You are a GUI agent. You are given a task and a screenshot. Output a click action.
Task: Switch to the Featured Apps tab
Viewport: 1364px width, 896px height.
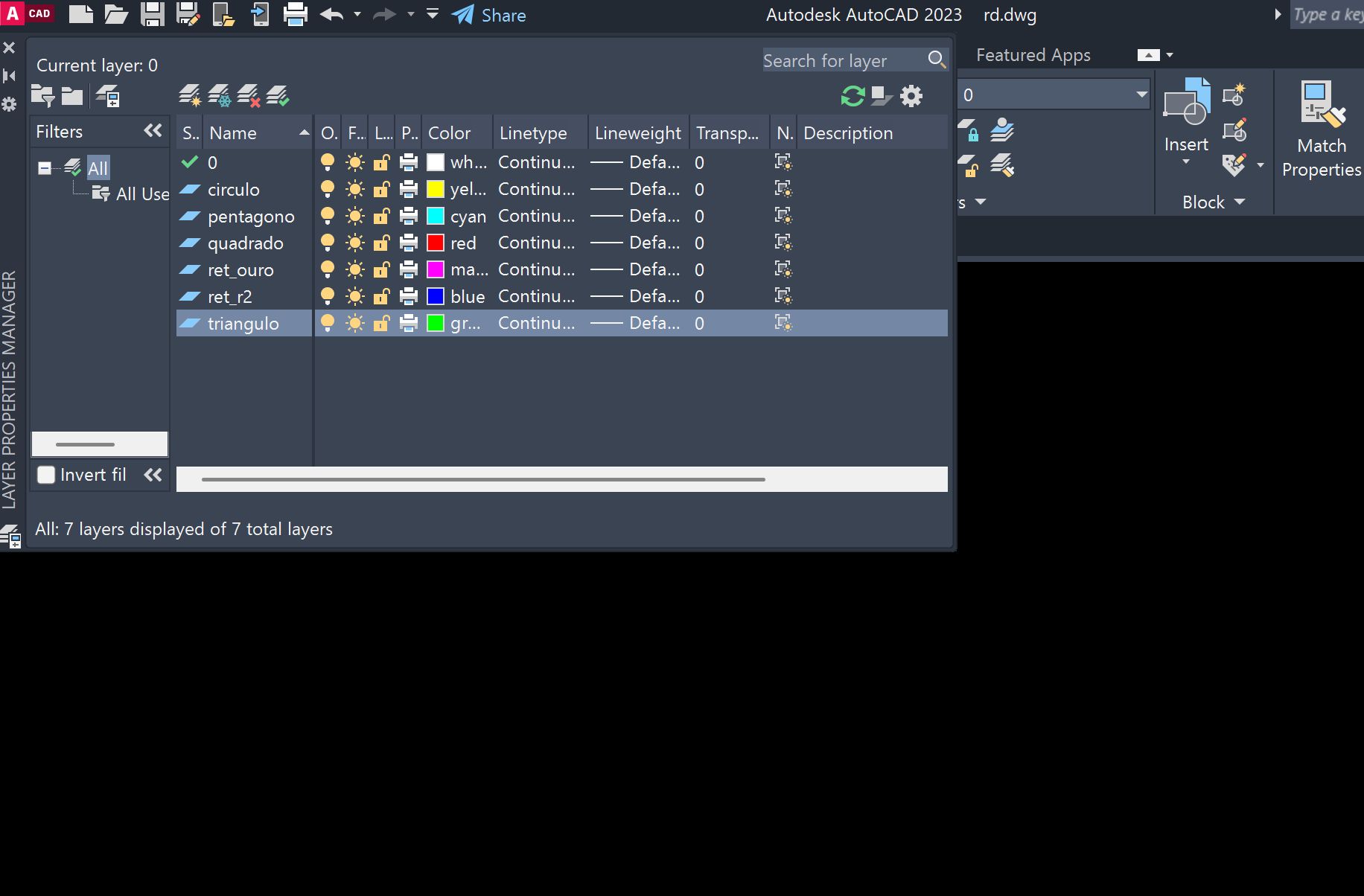coord(1033,55)
